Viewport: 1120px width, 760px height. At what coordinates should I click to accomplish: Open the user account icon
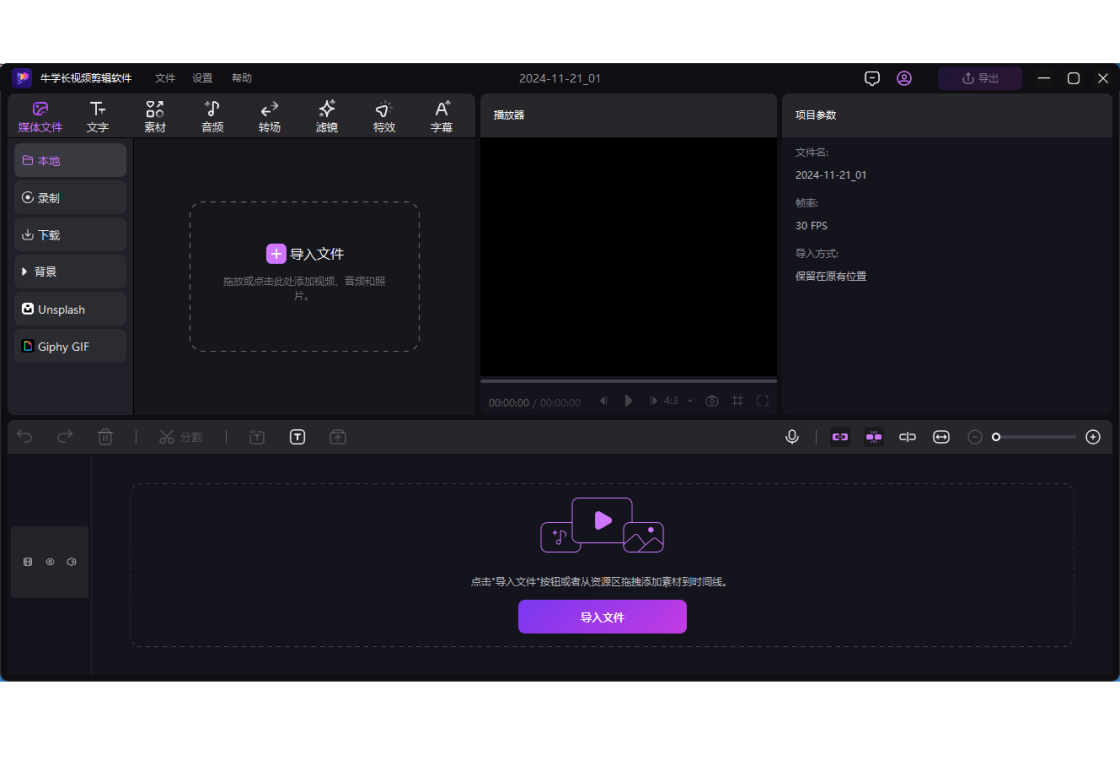click(x=904, y=79)
